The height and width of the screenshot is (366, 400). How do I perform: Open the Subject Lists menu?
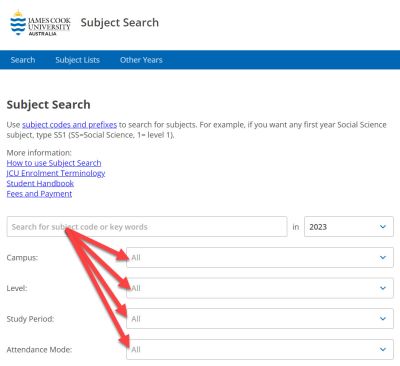point(77,60)
